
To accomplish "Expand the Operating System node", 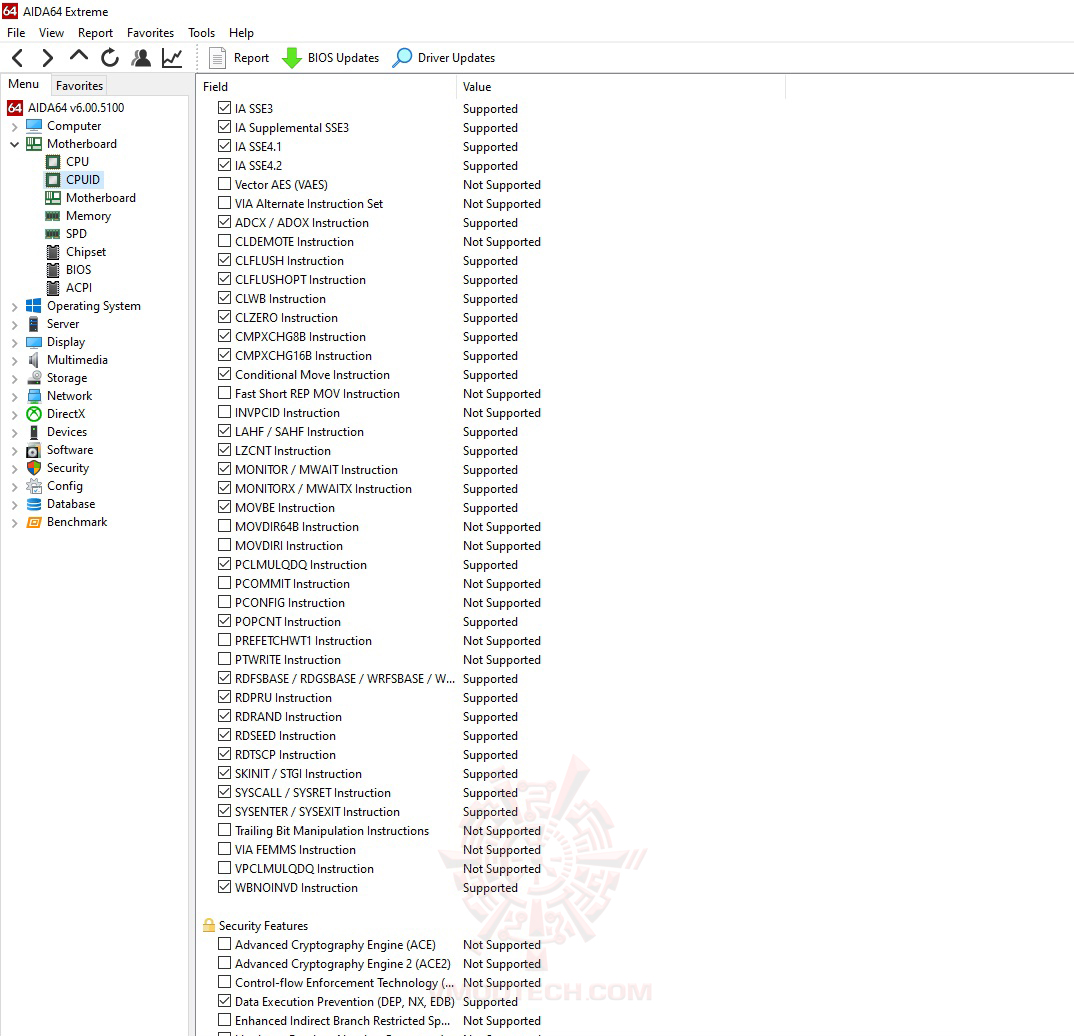I will pyautogui.click(x=14, y=307).
